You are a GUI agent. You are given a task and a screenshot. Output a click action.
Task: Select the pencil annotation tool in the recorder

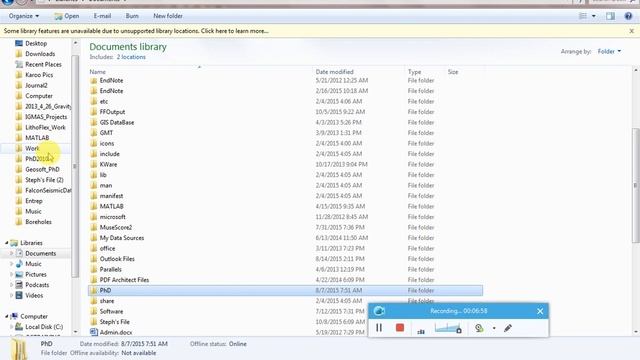(508, 328)
